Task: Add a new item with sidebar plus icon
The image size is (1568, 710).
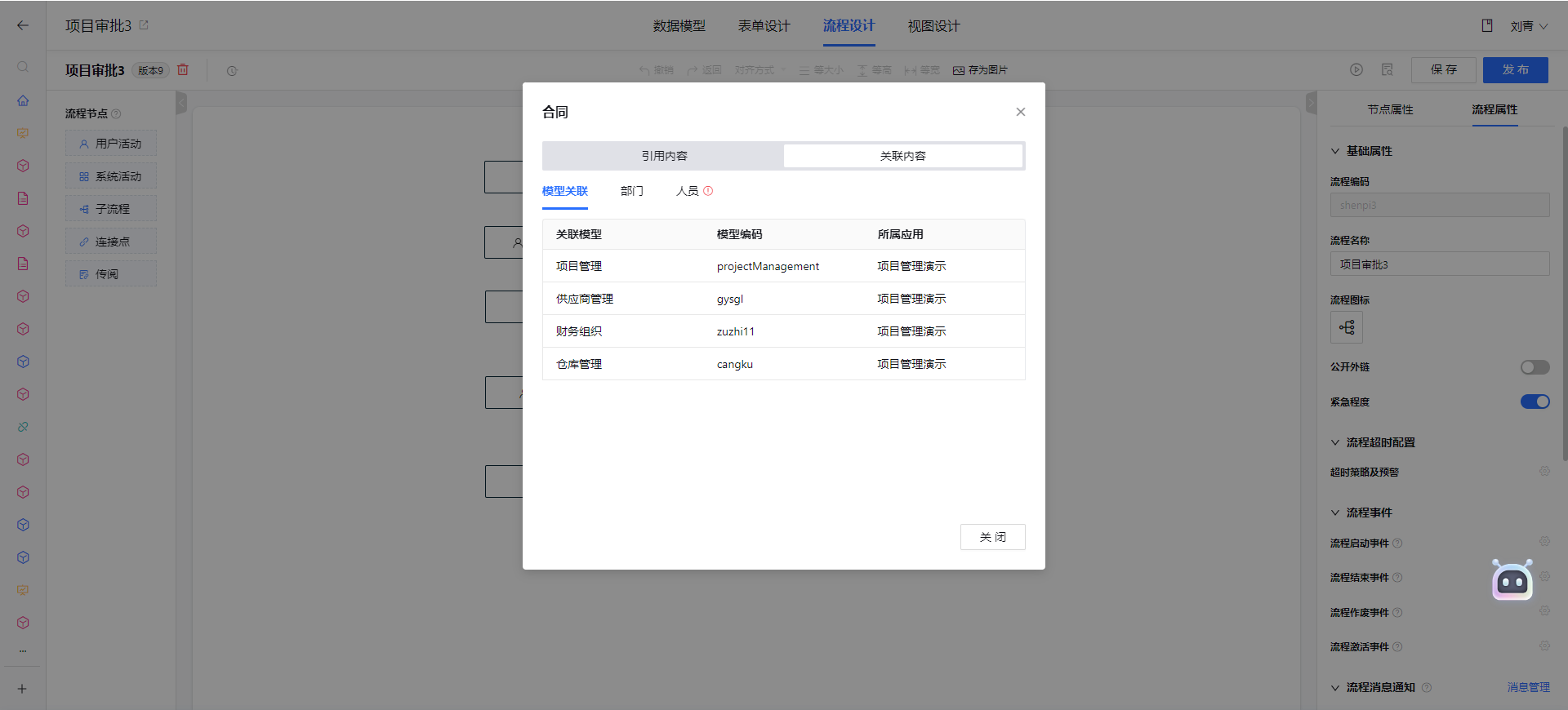Action: pyautogui.click(x=23, y=689)
